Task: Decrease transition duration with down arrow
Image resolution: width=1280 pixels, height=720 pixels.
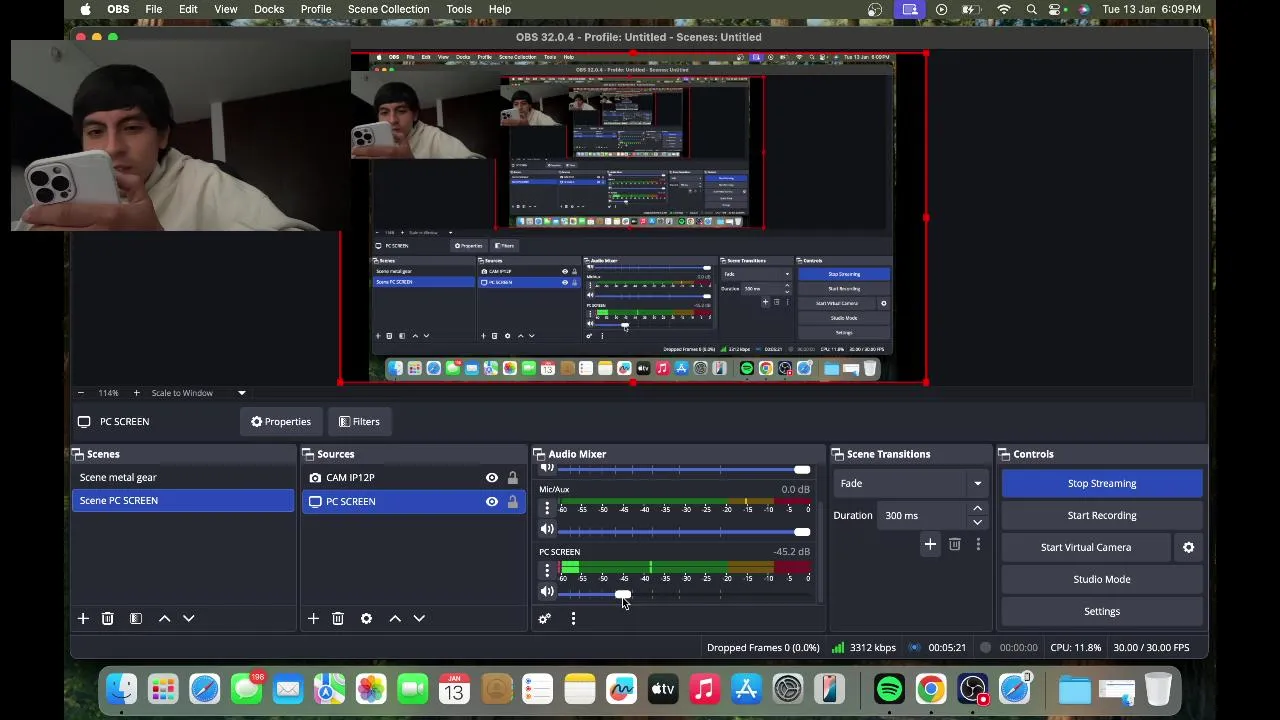Action: (x=978, y=522)
